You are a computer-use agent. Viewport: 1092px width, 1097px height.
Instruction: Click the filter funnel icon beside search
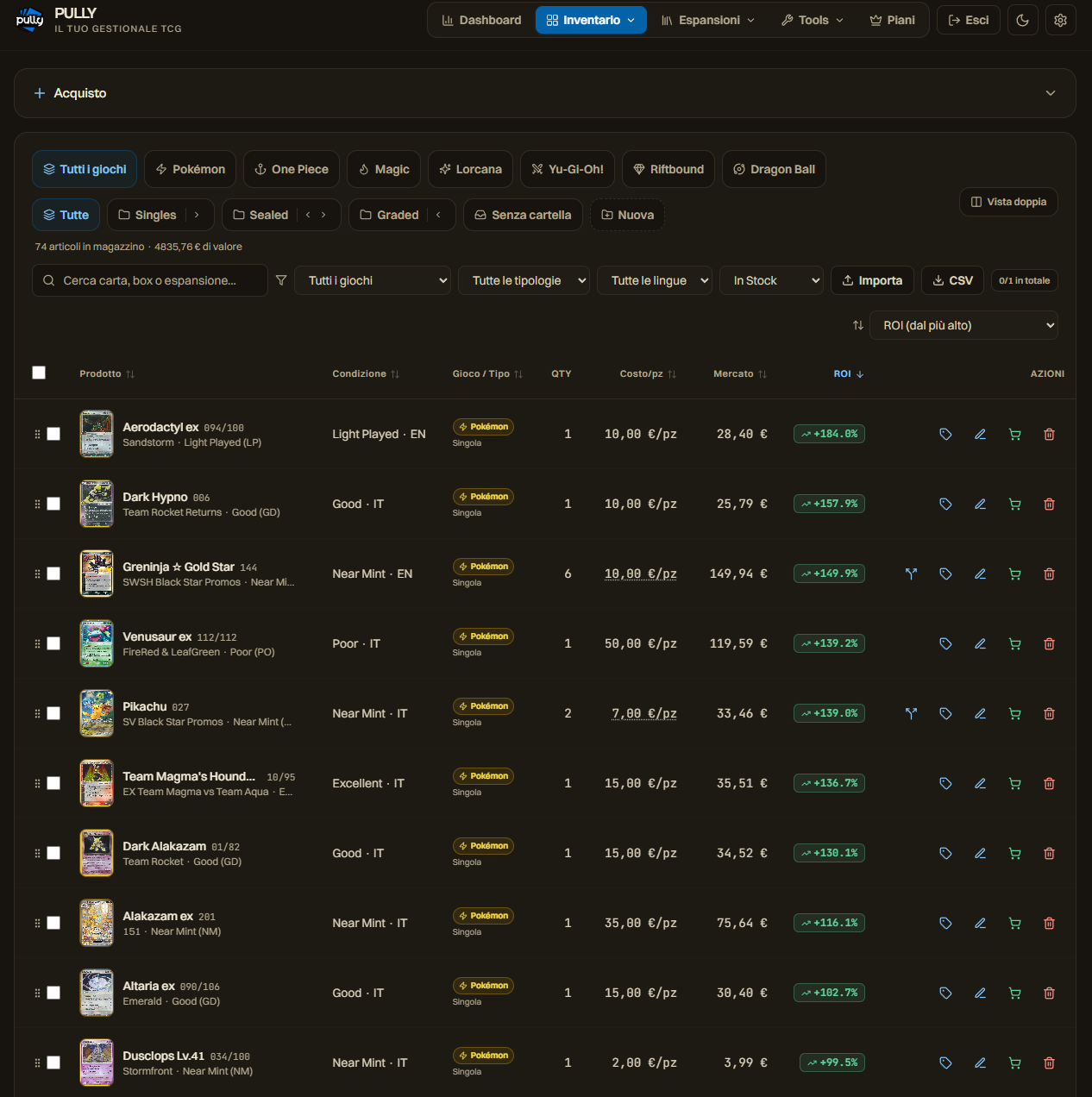tap(281, 280)
